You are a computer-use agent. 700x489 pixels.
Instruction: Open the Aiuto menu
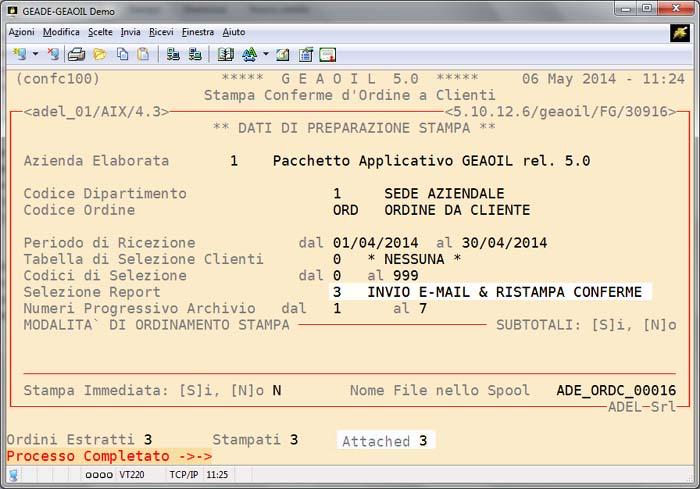(234, 32)
